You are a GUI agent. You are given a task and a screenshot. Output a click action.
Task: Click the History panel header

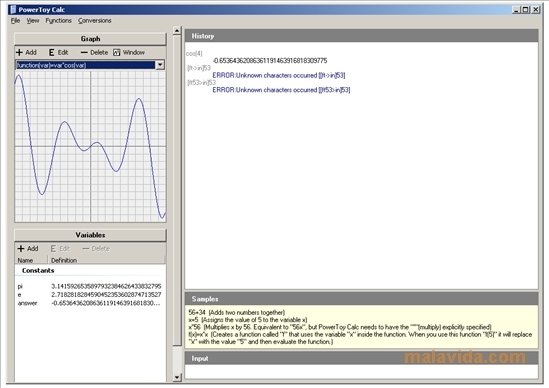tap(361, 36)
